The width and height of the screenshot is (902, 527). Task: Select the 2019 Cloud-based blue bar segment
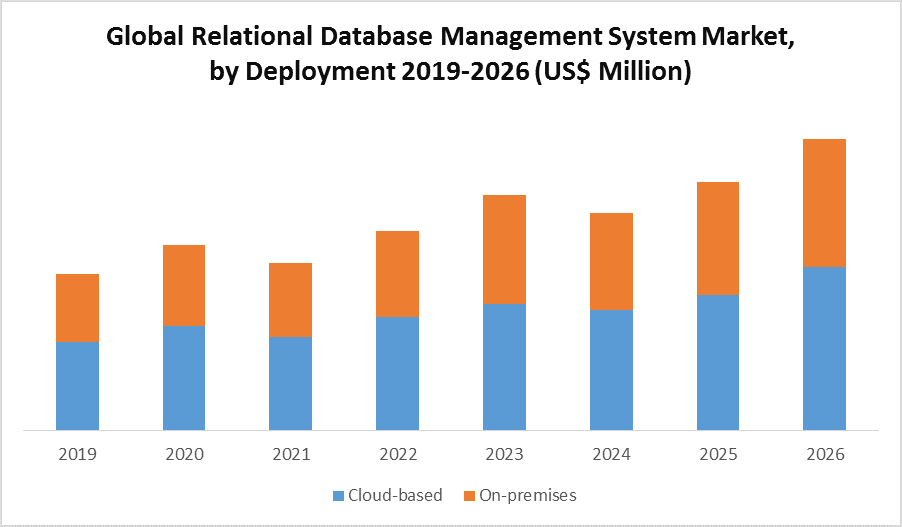pyautogui.click(x=78, y=386)
